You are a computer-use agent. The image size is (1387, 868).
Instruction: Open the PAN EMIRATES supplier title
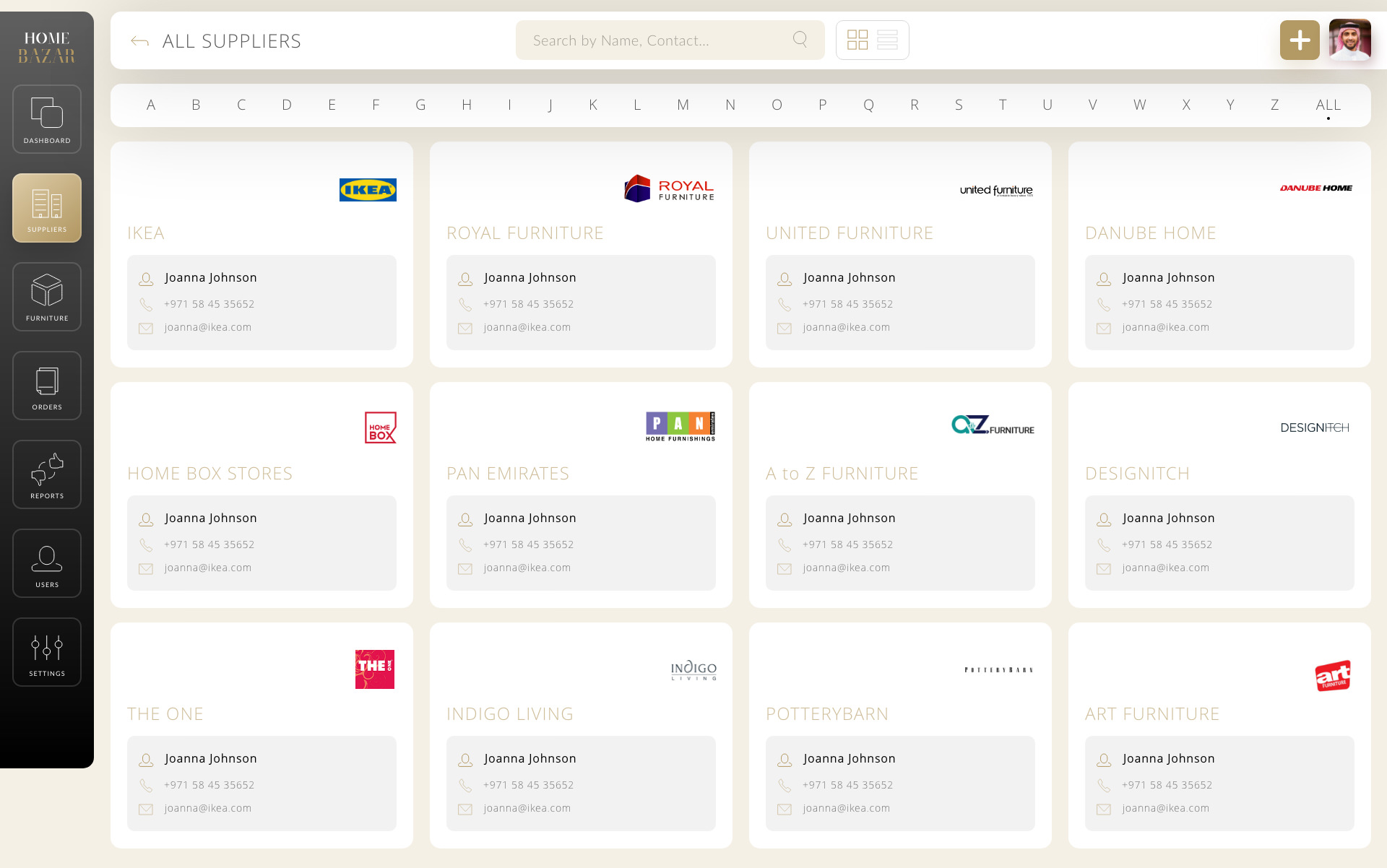[x=508, y=474]
